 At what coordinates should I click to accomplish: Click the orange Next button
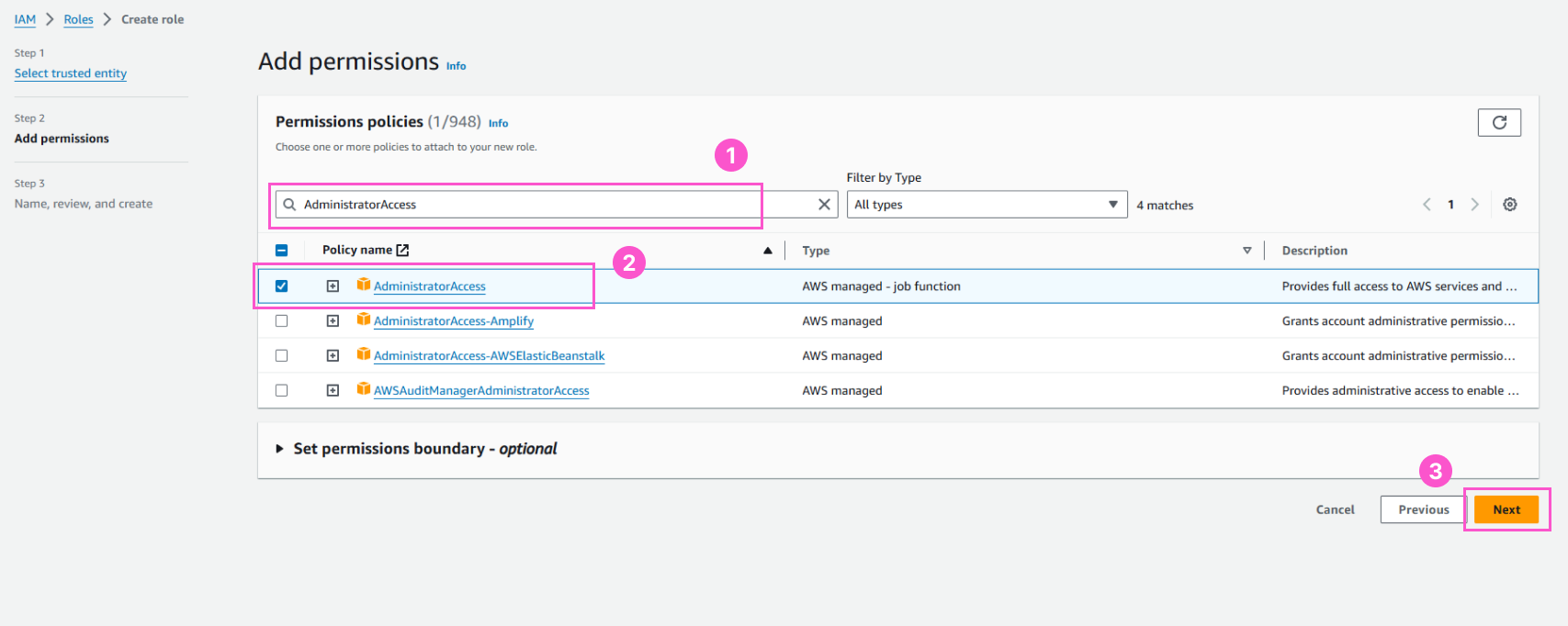coord(1506,509)
